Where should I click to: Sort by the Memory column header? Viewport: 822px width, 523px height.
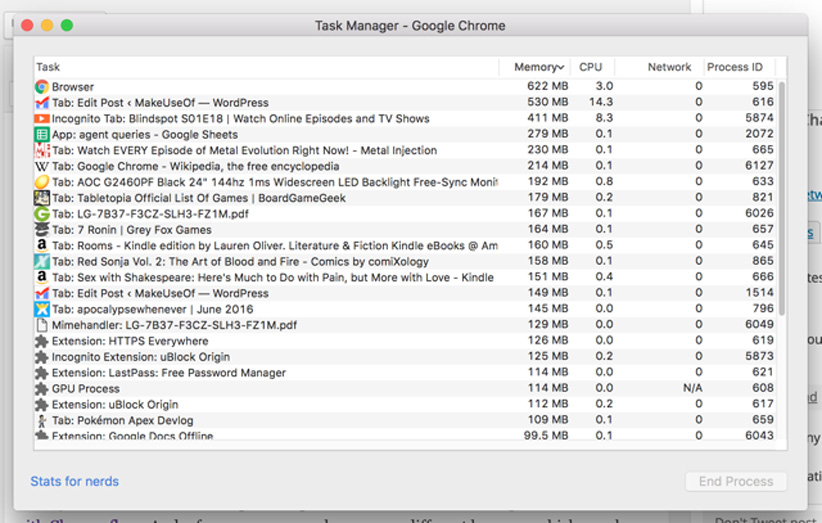pos(538,67)
